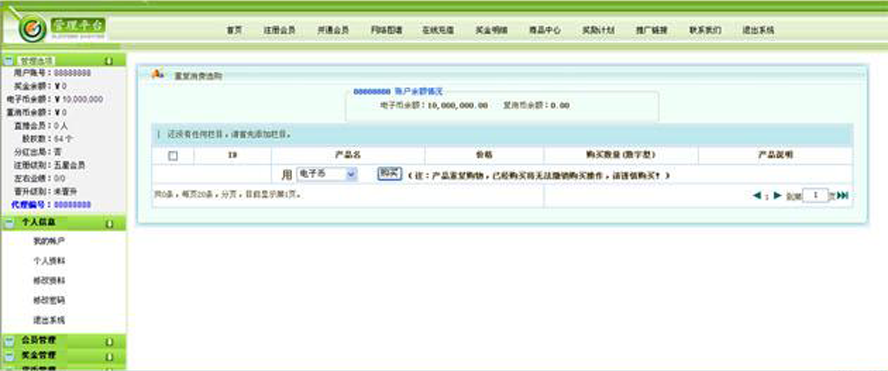Screen dimensions: 888x371
Task: Click the 产品说明 column header
Action: pos(775,155)
